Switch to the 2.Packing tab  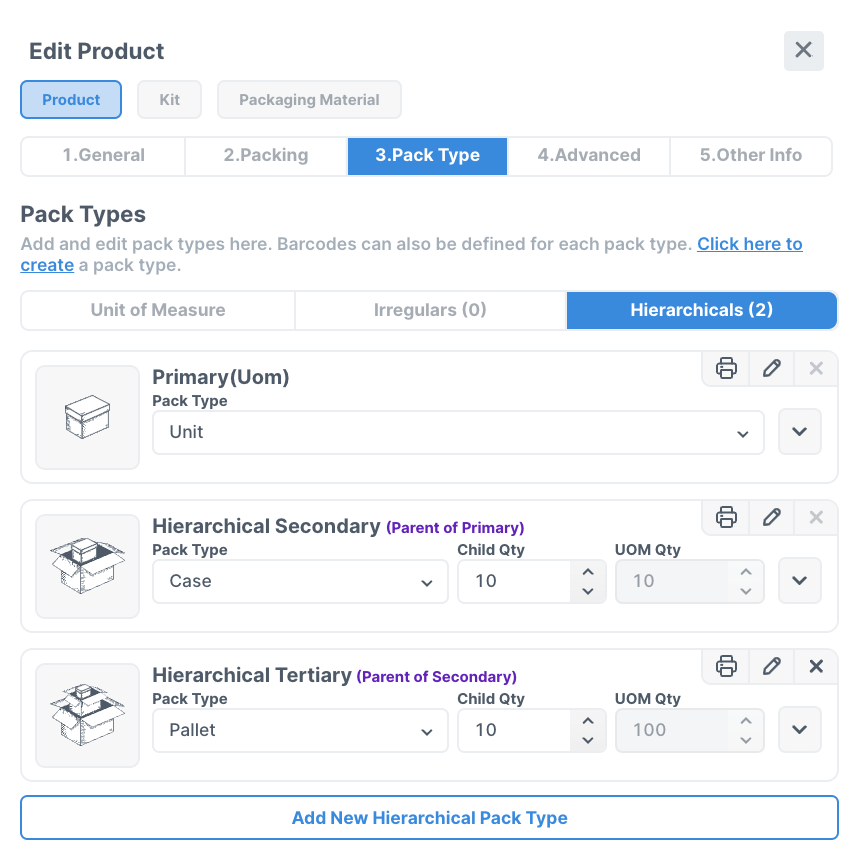point(264,156)
